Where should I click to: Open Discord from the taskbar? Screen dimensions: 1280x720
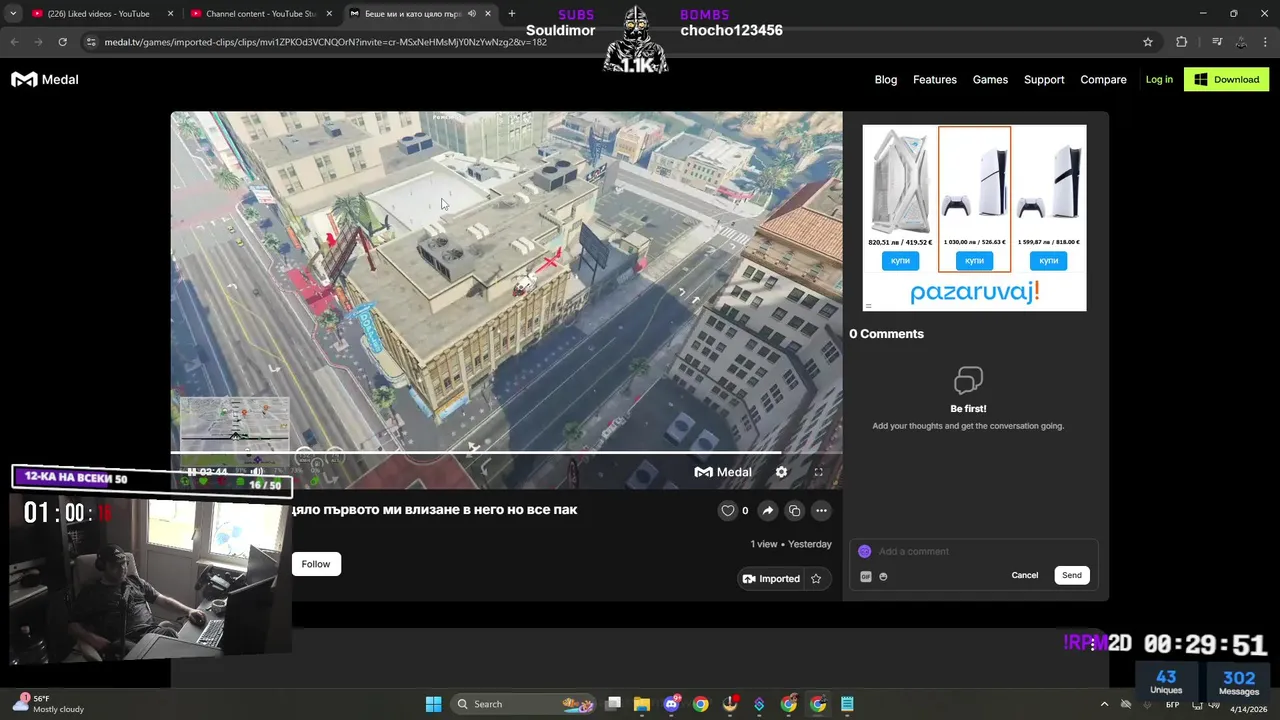click(671, 704)
